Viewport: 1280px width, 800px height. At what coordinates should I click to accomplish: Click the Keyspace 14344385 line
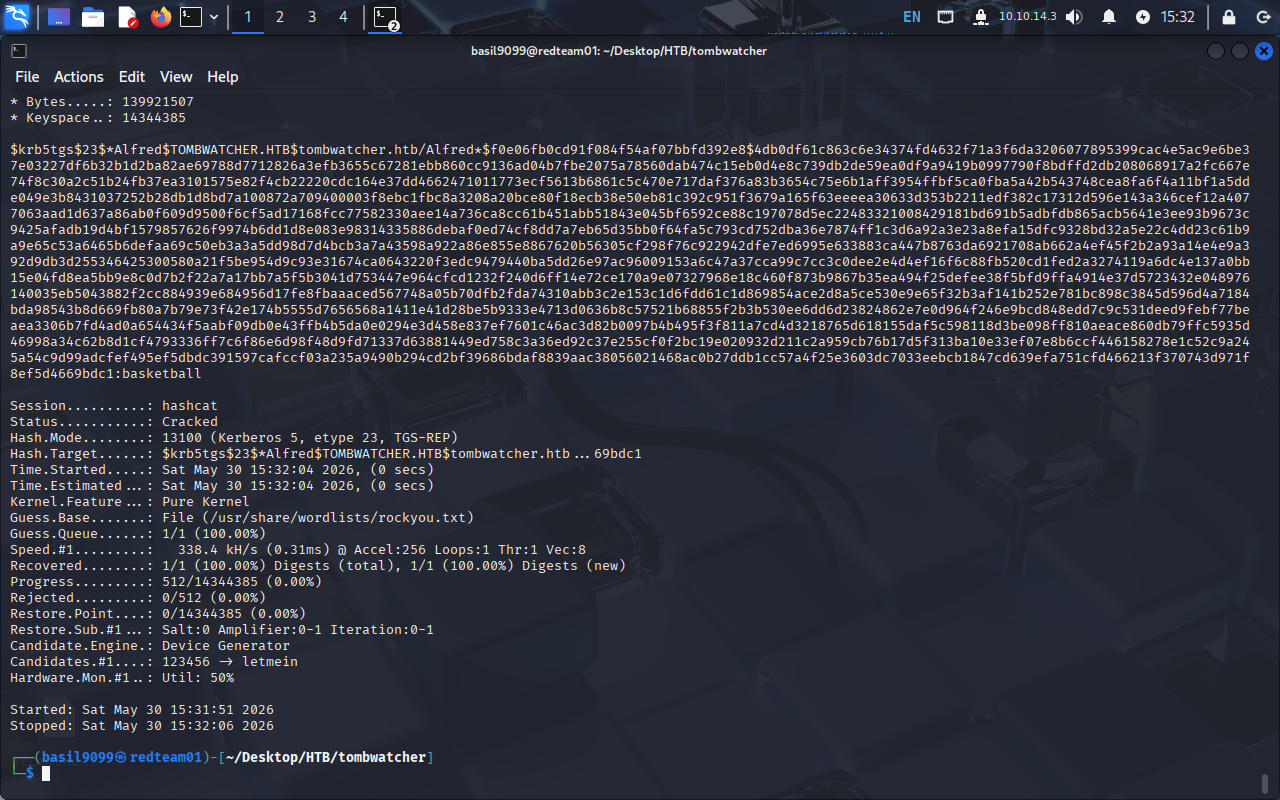[x=98, y=118]
